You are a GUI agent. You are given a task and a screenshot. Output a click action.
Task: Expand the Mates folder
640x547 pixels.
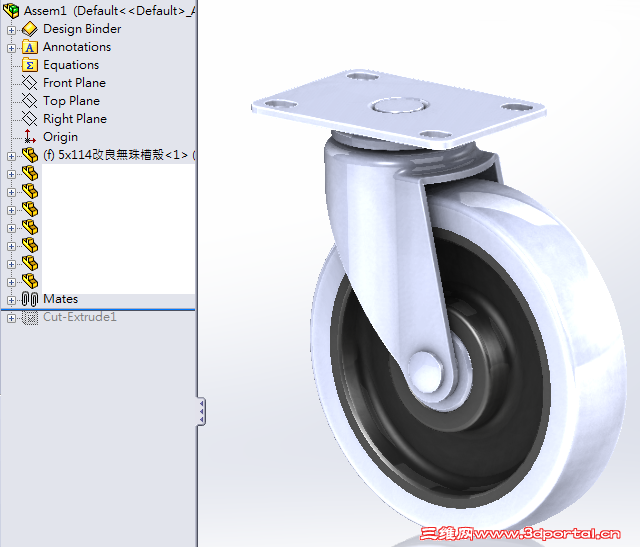pyautogui.click(x=11, y=300)
